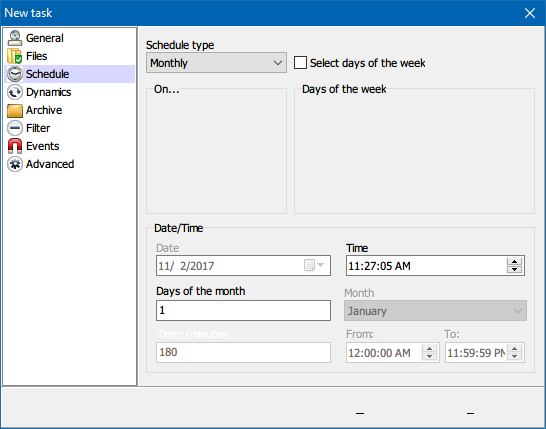Click the Events magnet icon
Screen dimensions: 546x429
point(15,146)
